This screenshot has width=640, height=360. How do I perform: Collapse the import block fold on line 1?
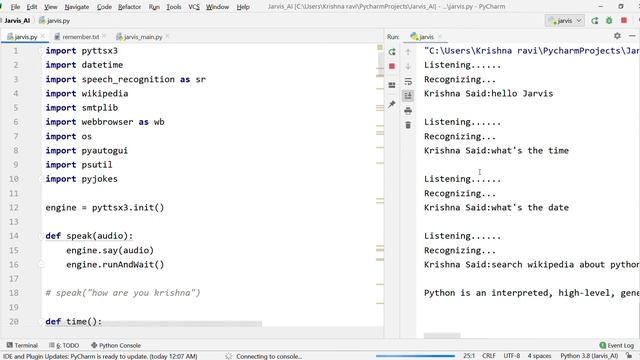[x=40, y=51]
